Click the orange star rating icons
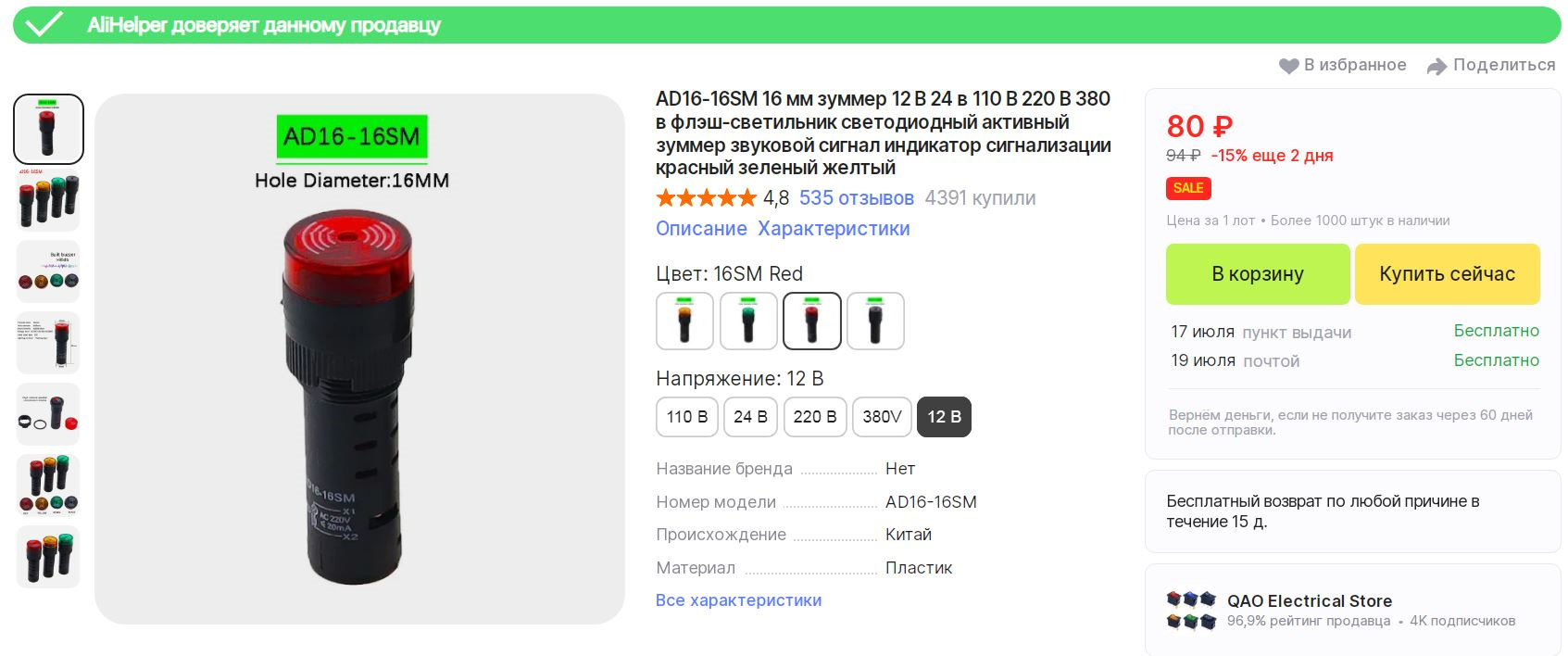Screen dimensions: 1568x656 tap(707, 197)
